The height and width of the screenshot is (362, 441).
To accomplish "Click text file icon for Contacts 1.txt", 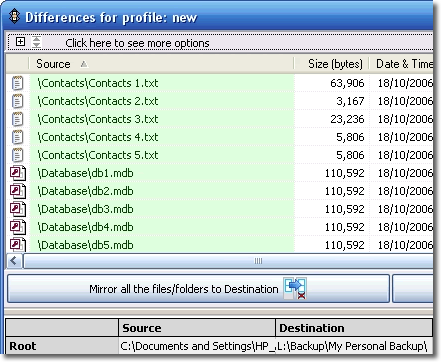I will 17,83.
